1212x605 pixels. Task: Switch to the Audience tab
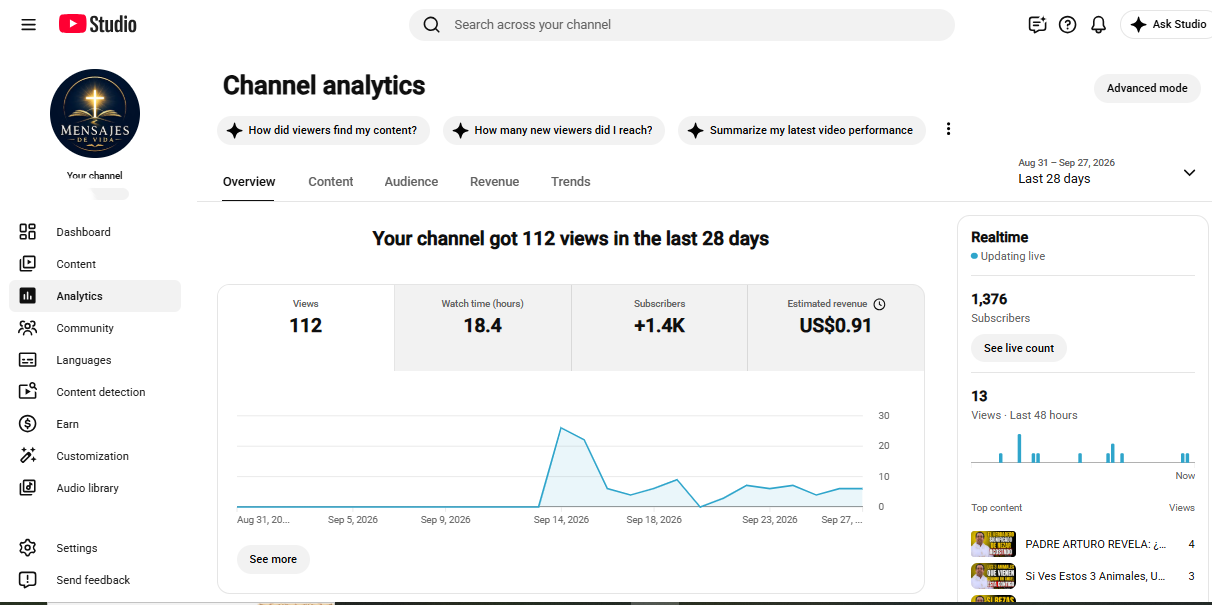(x=411, y=182)
